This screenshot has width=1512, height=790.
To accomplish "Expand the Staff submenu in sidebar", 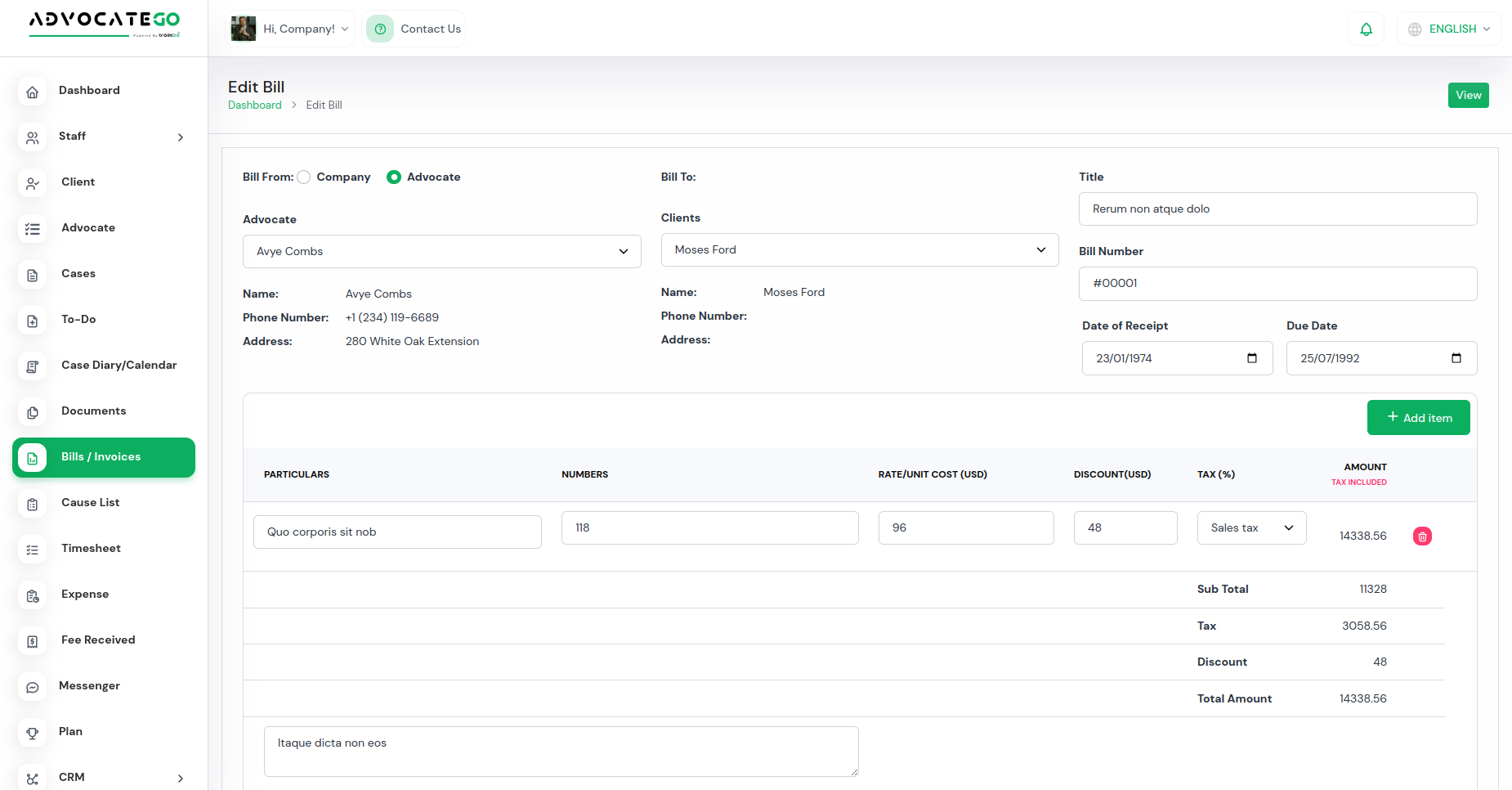I will point(181,137).
